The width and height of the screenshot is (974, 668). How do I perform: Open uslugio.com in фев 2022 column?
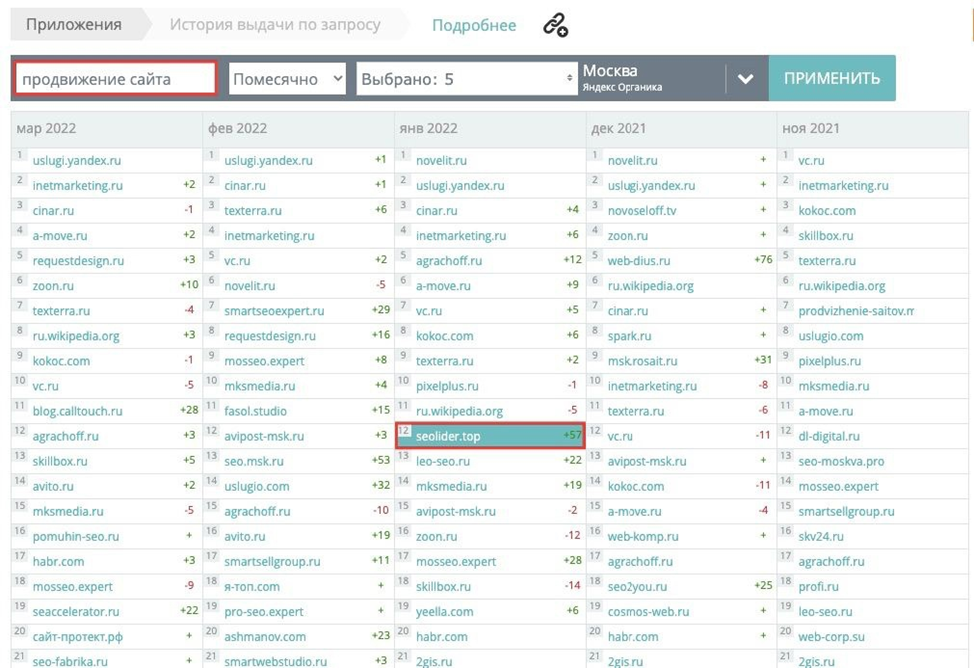point(257,486)
